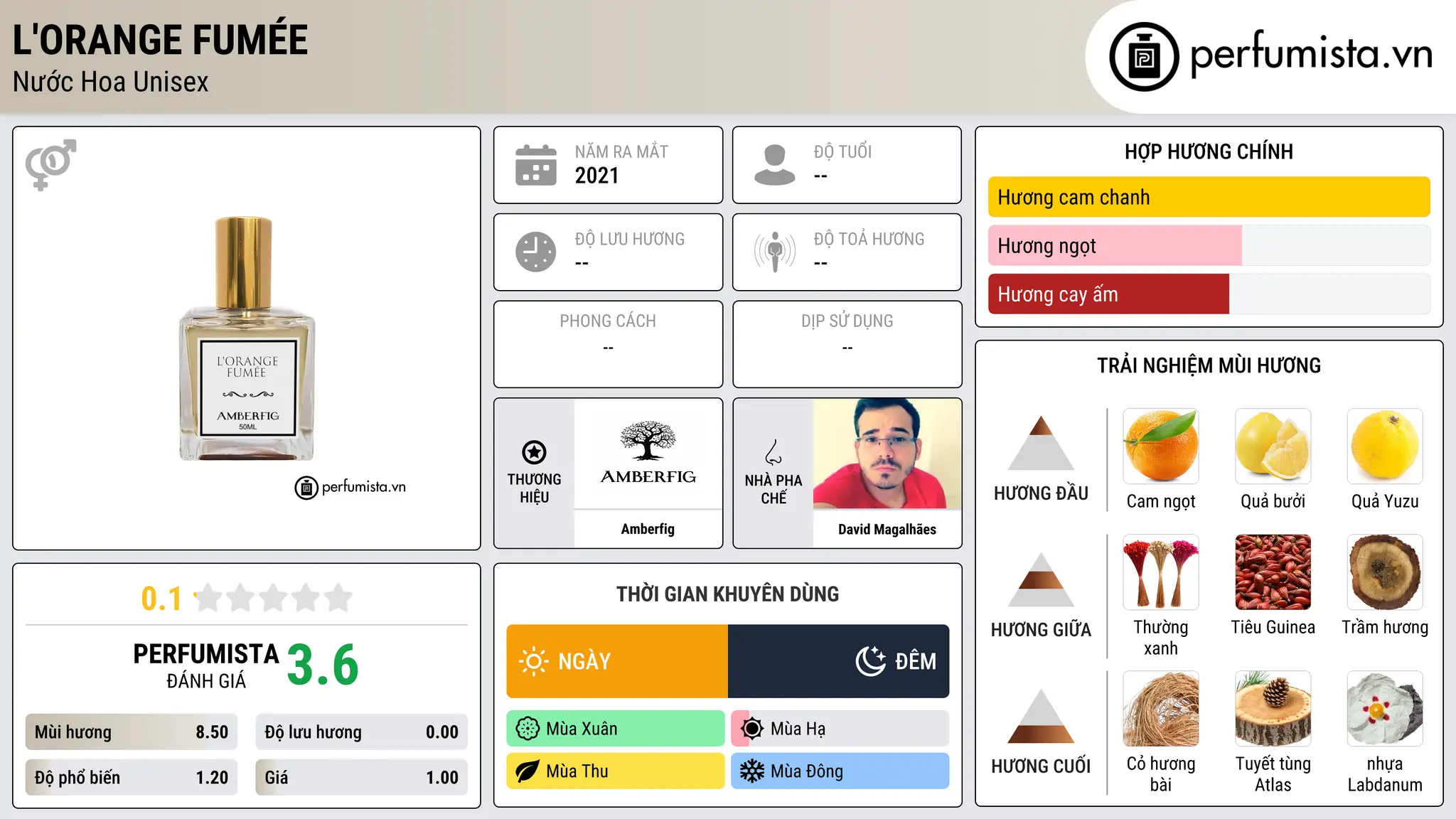Screen dimensions: 1456x819
Task: Select the Quả Yuzu note image
Action: (x=1385, y=446)
